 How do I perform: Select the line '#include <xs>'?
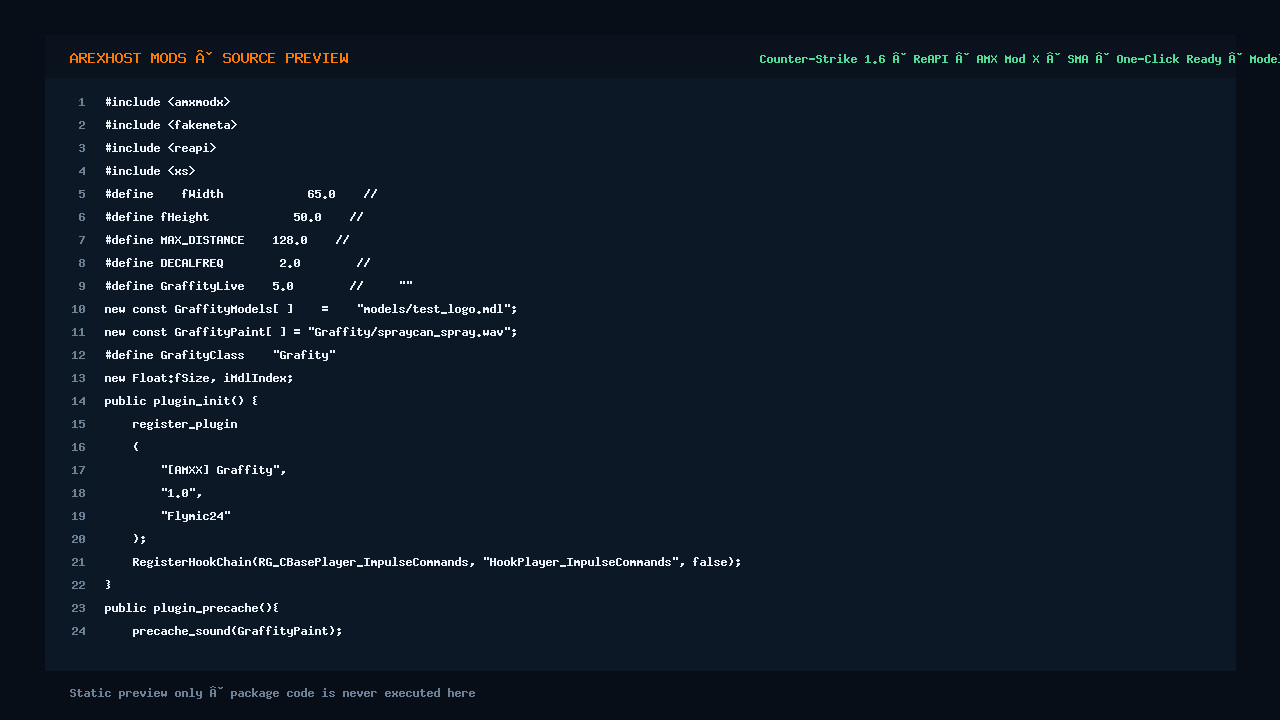[x=150, y=171]
